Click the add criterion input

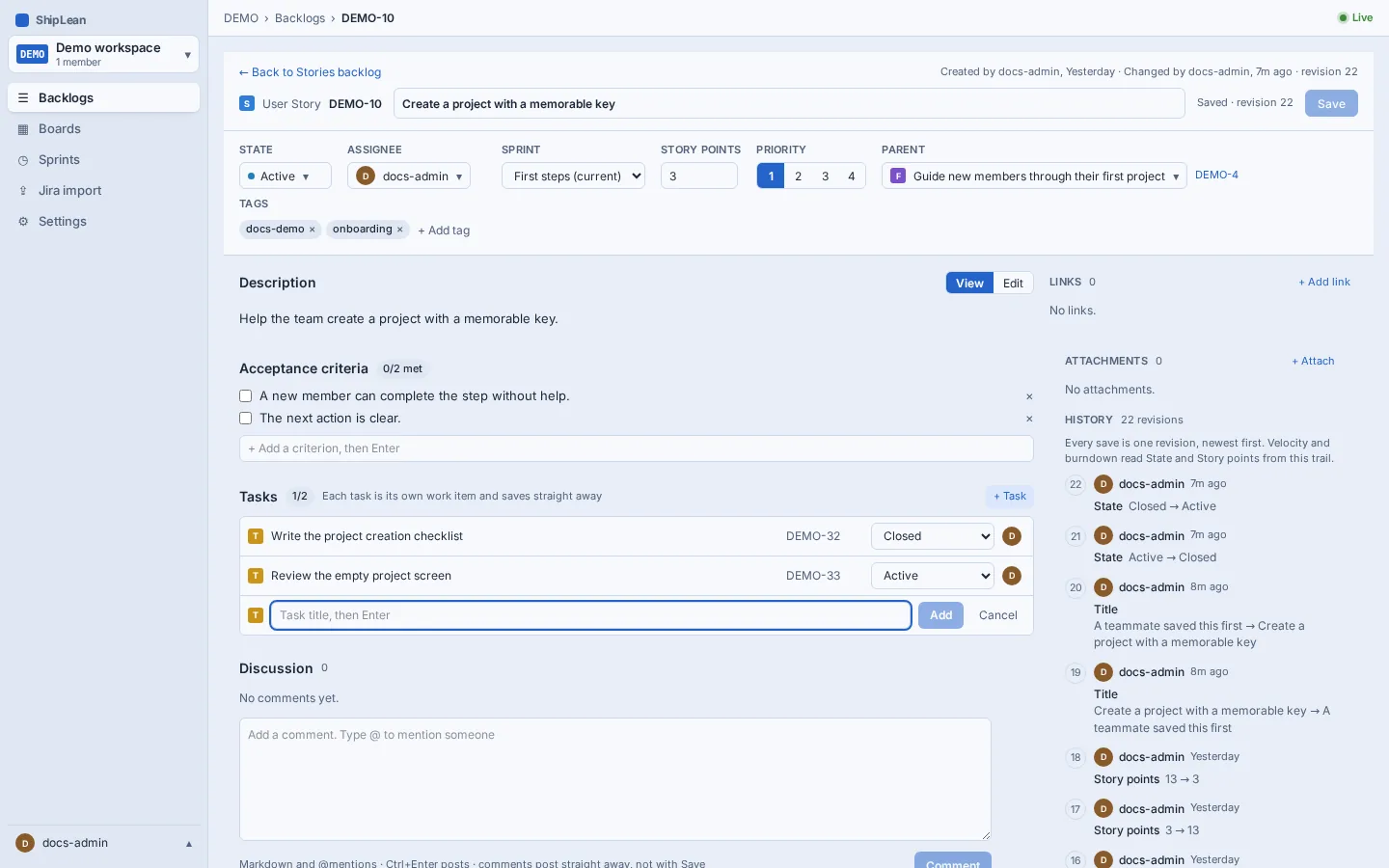pyautogui.click(x=637, y=448)
